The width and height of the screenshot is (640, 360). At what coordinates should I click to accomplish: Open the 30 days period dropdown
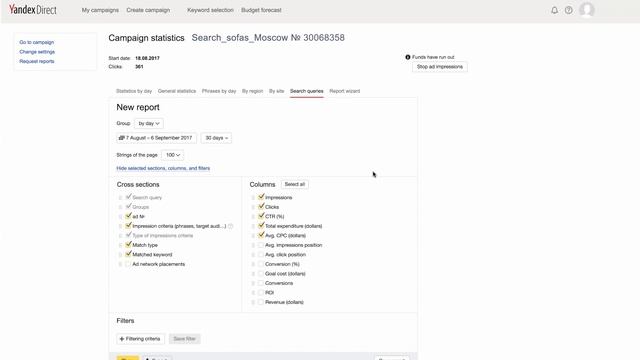pos(216,138)
